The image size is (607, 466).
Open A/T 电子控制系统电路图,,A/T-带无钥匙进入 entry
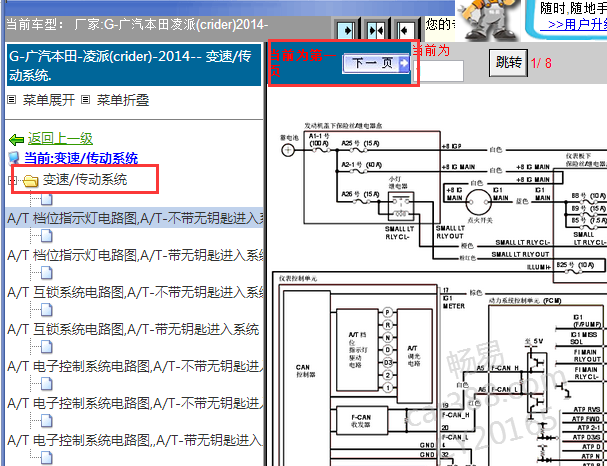(x=135, y=440)
